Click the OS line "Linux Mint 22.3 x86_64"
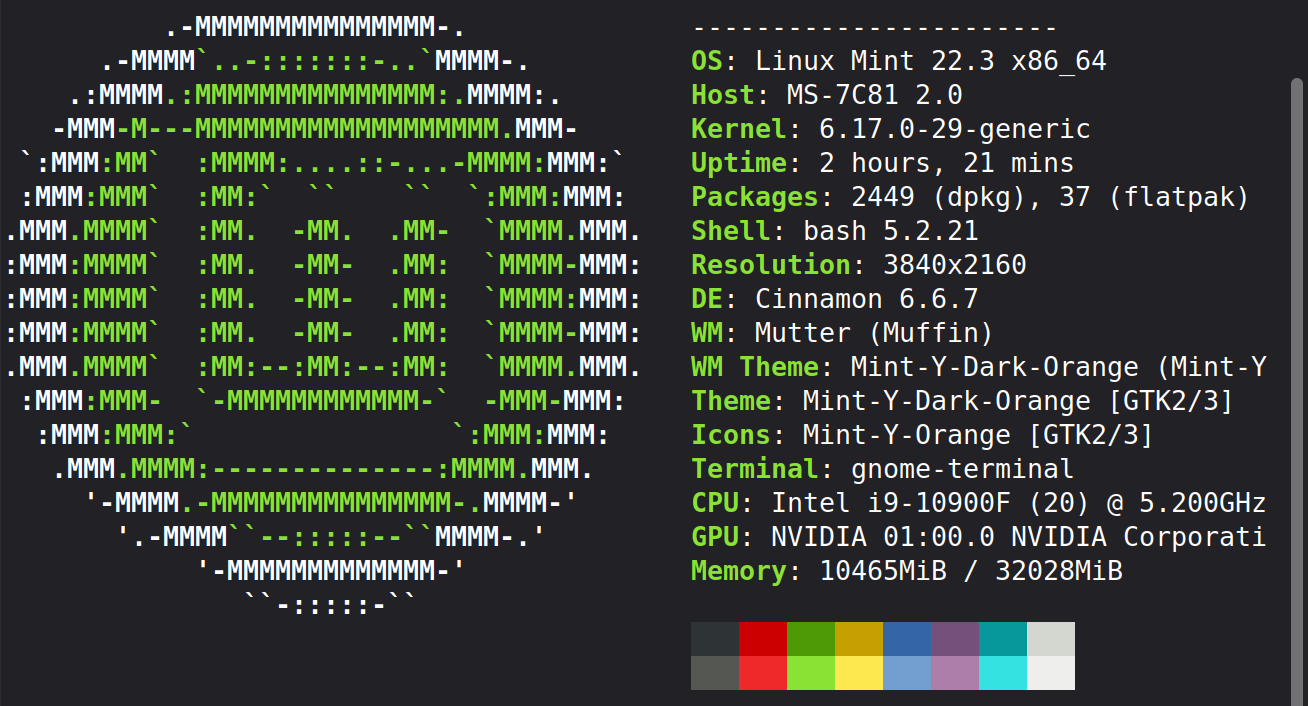This screenshot has width=1308, height=706. (x=931, y=62)
